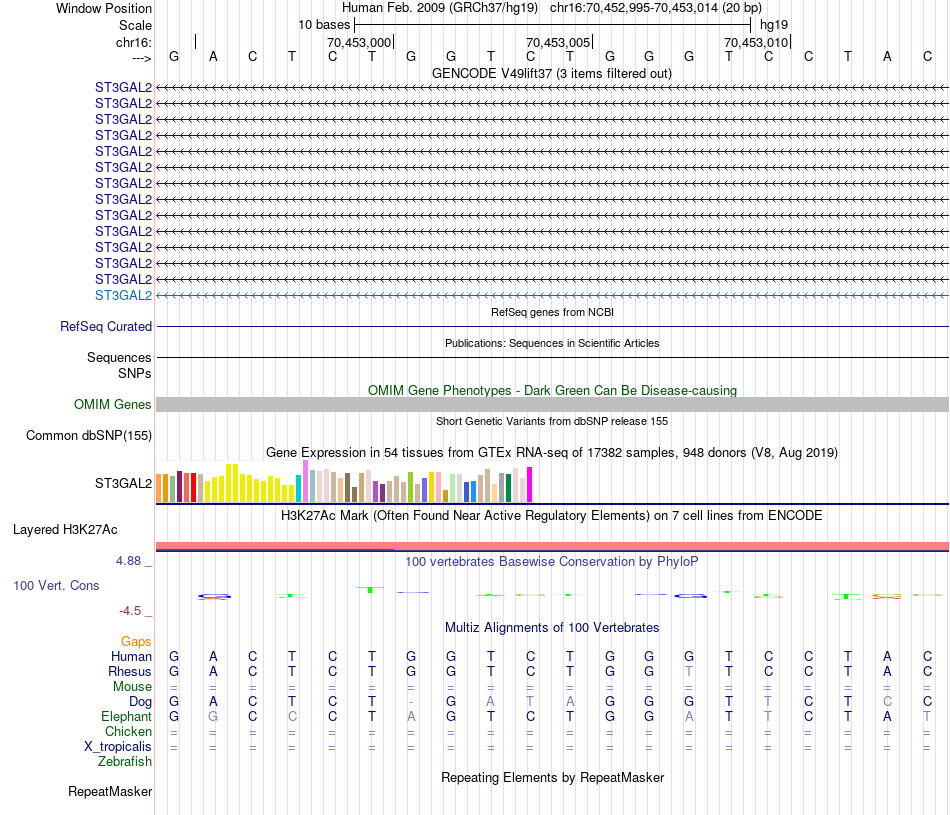
Task: Open 100 vertebrates Basewise Conservation by PhyloP title
Action: (552, 562)
